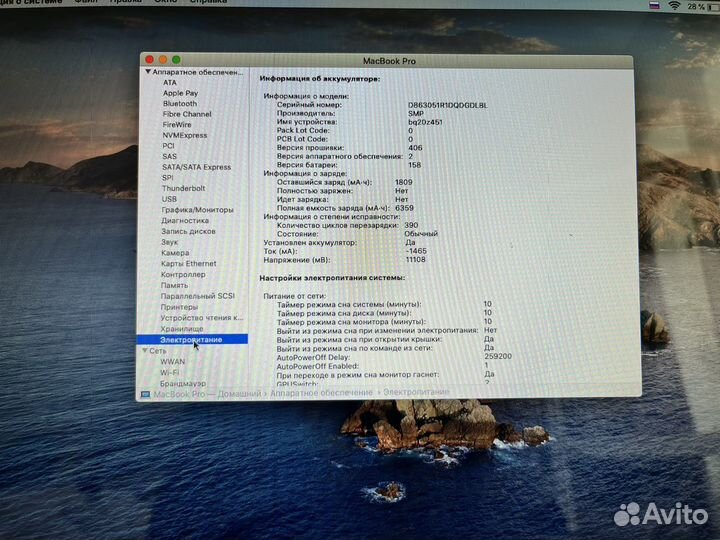Click the MacBook Pro computer icon in path bar
The height and width of the screenshot is (540, 720).
point(146,394)
